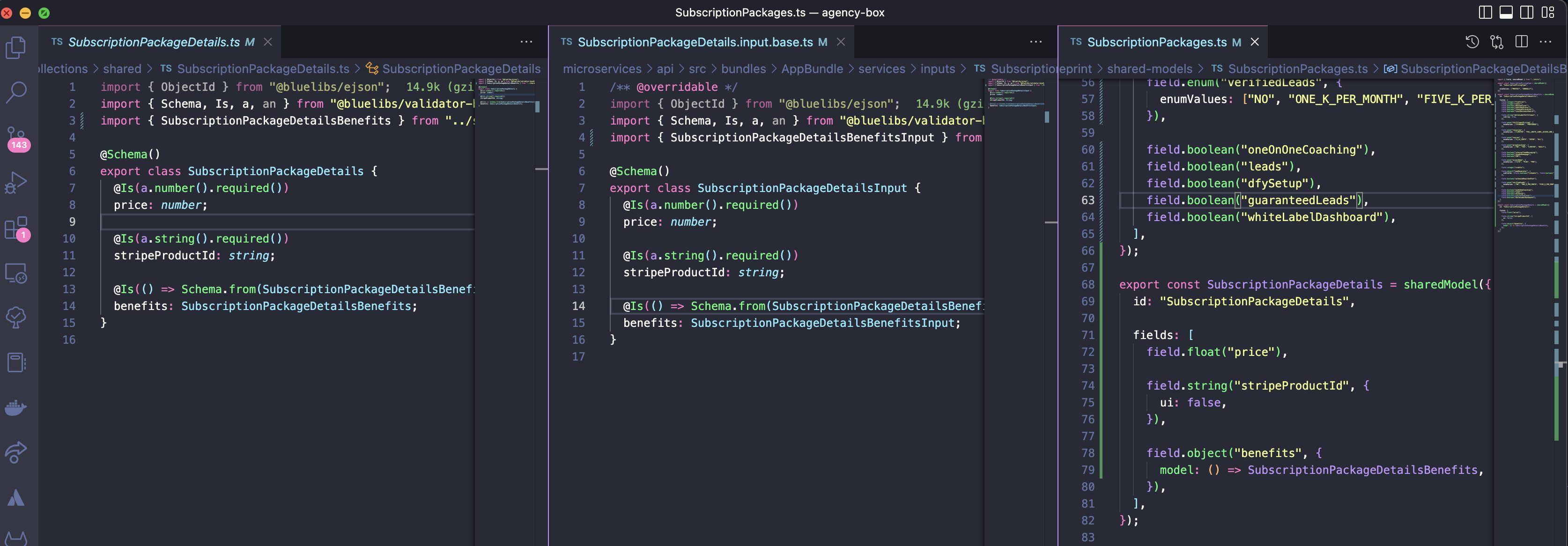Image resolution: width=1568 pixels, height=546 pixels.
Task: Open the Extensions view with 1 notification
Action: tap(15, 225)
